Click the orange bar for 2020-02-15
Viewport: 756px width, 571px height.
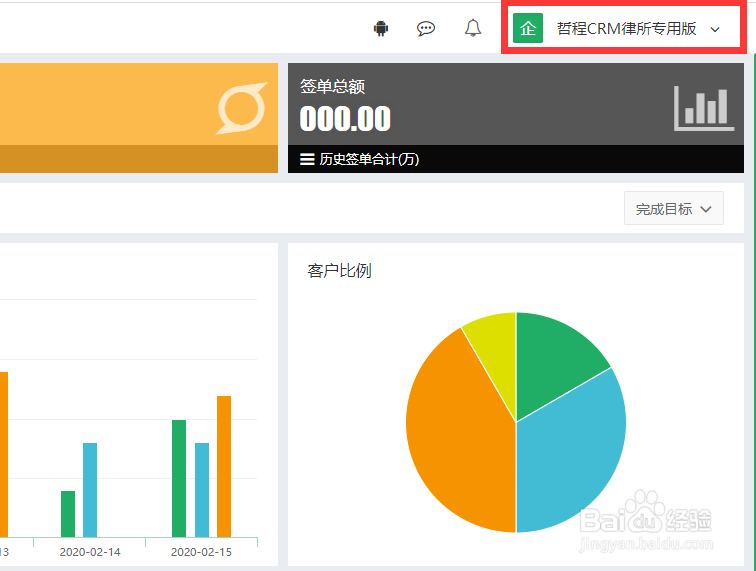[224, 466]
